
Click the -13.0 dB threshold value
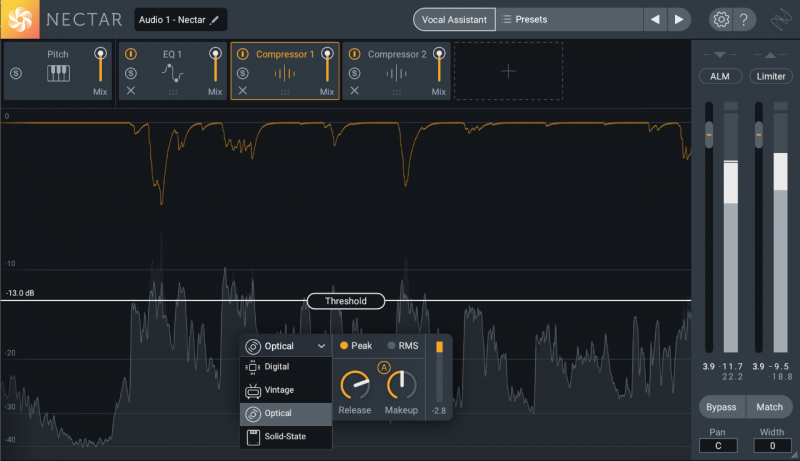pos(20,293)
